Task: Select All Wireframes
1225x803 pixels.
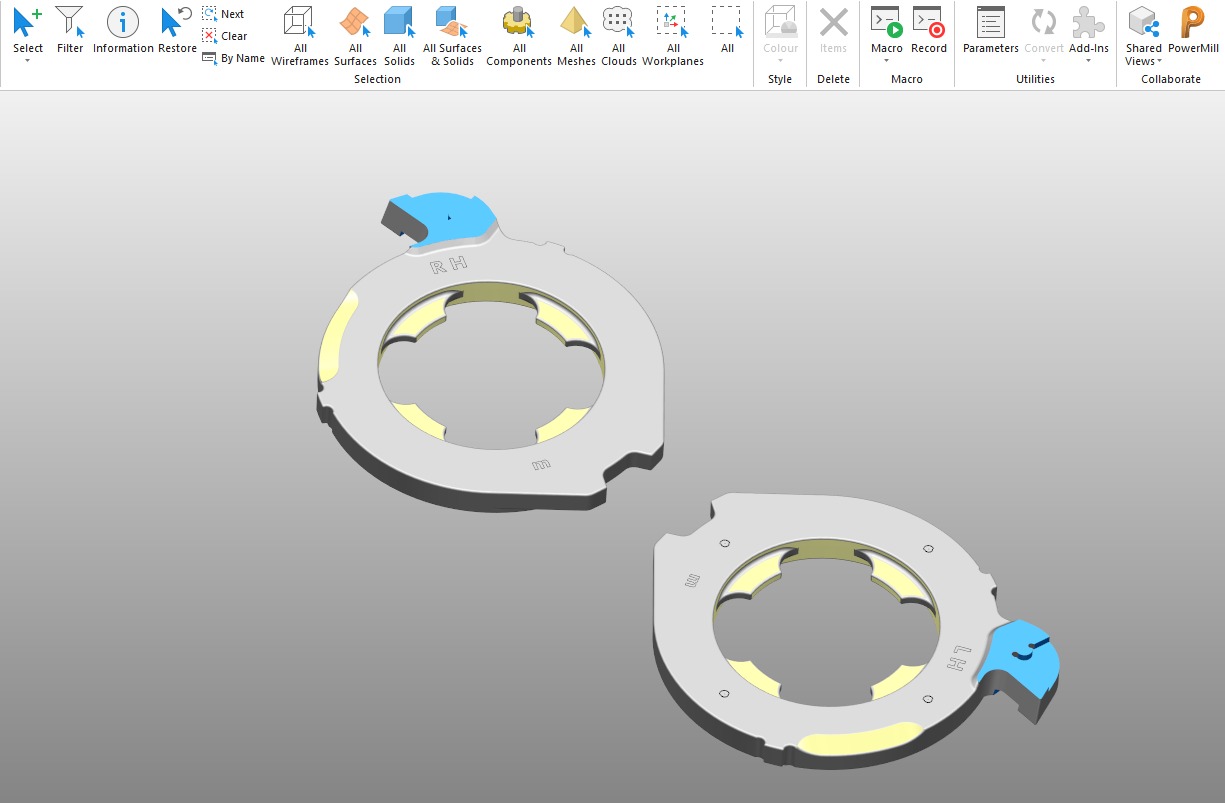Action: click(300, 35)
